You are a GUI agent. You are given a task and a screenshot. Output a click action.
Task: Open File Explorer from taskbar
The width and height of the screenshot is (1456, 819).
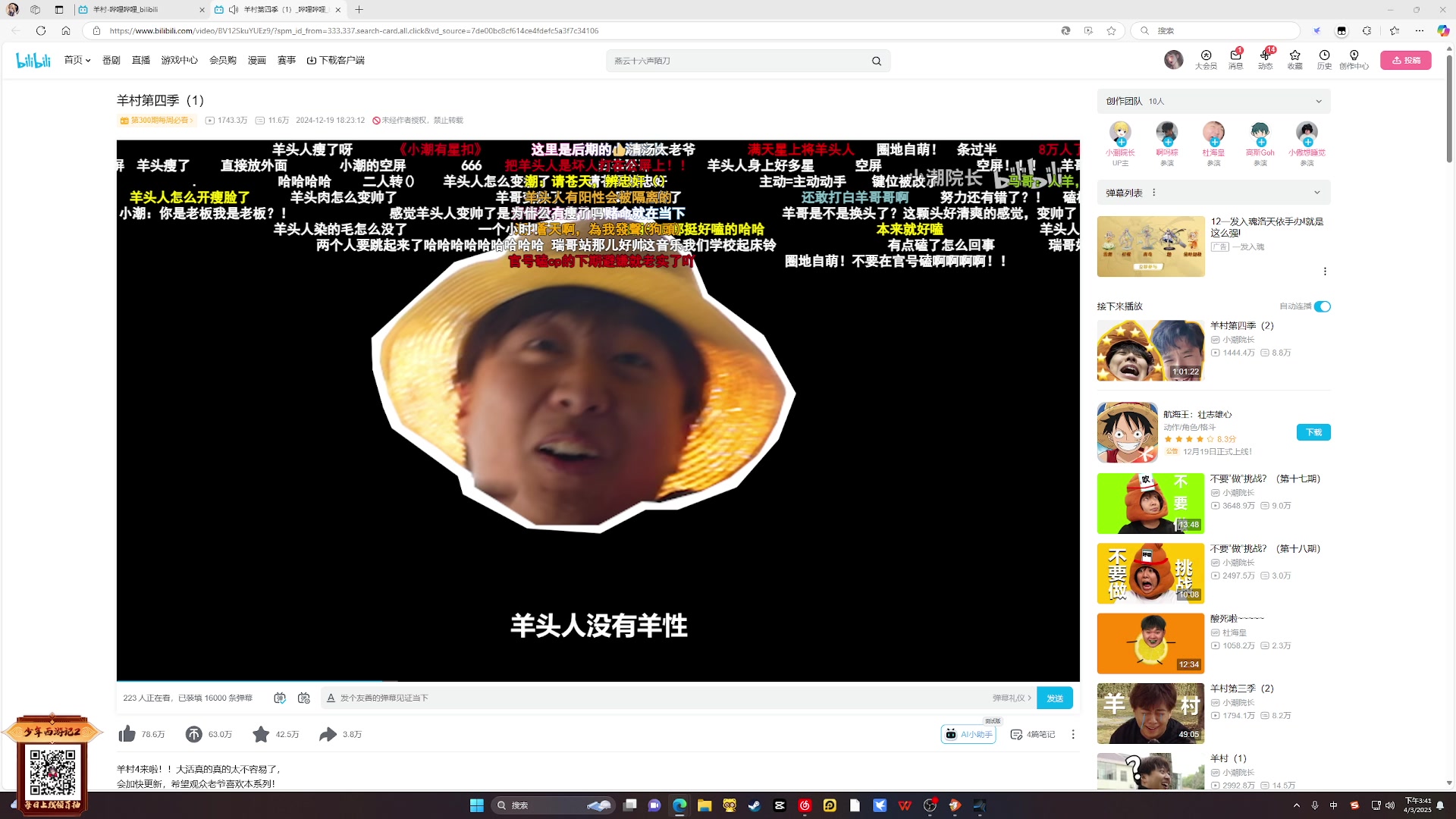[x=704, y=805]
